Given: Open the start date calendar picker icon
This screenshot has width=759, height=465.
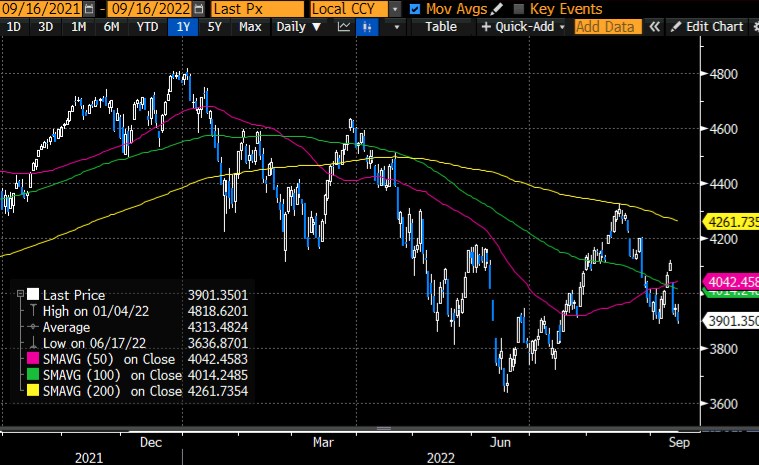Looking at the screenshot, I should click(89, 9).
